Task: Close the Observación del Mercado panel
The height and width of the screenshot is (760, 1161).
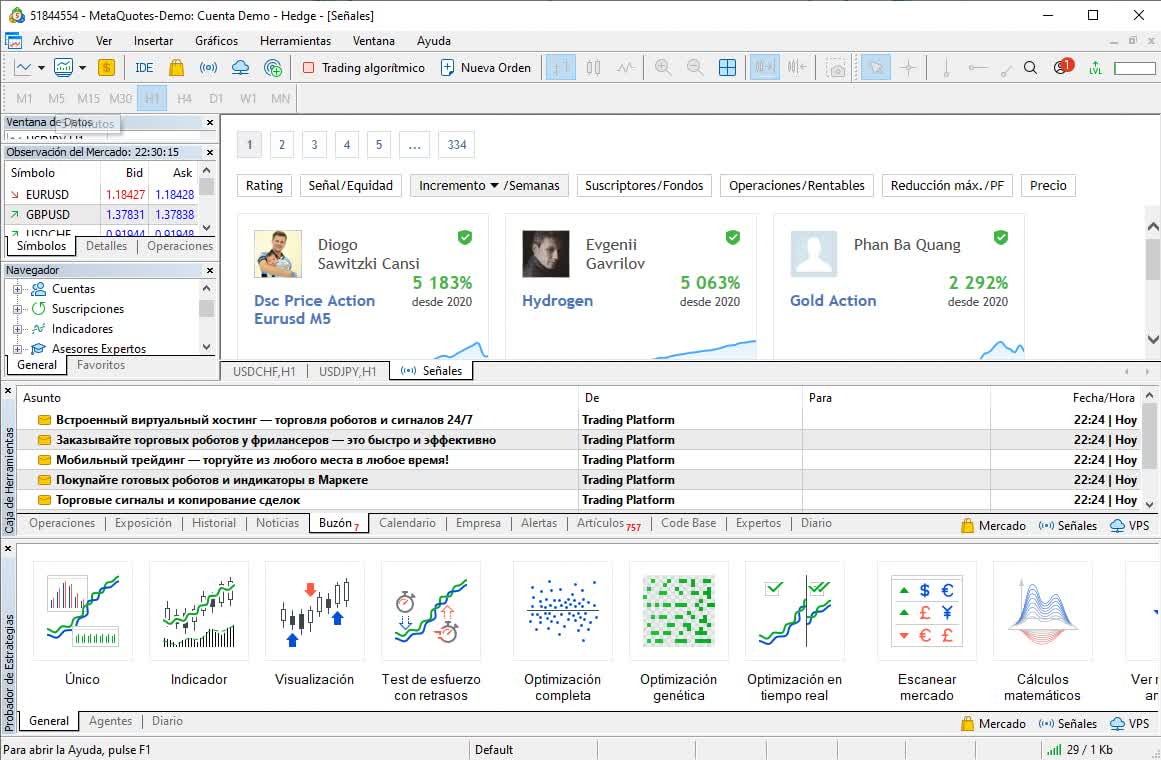Action: point(210,152)
